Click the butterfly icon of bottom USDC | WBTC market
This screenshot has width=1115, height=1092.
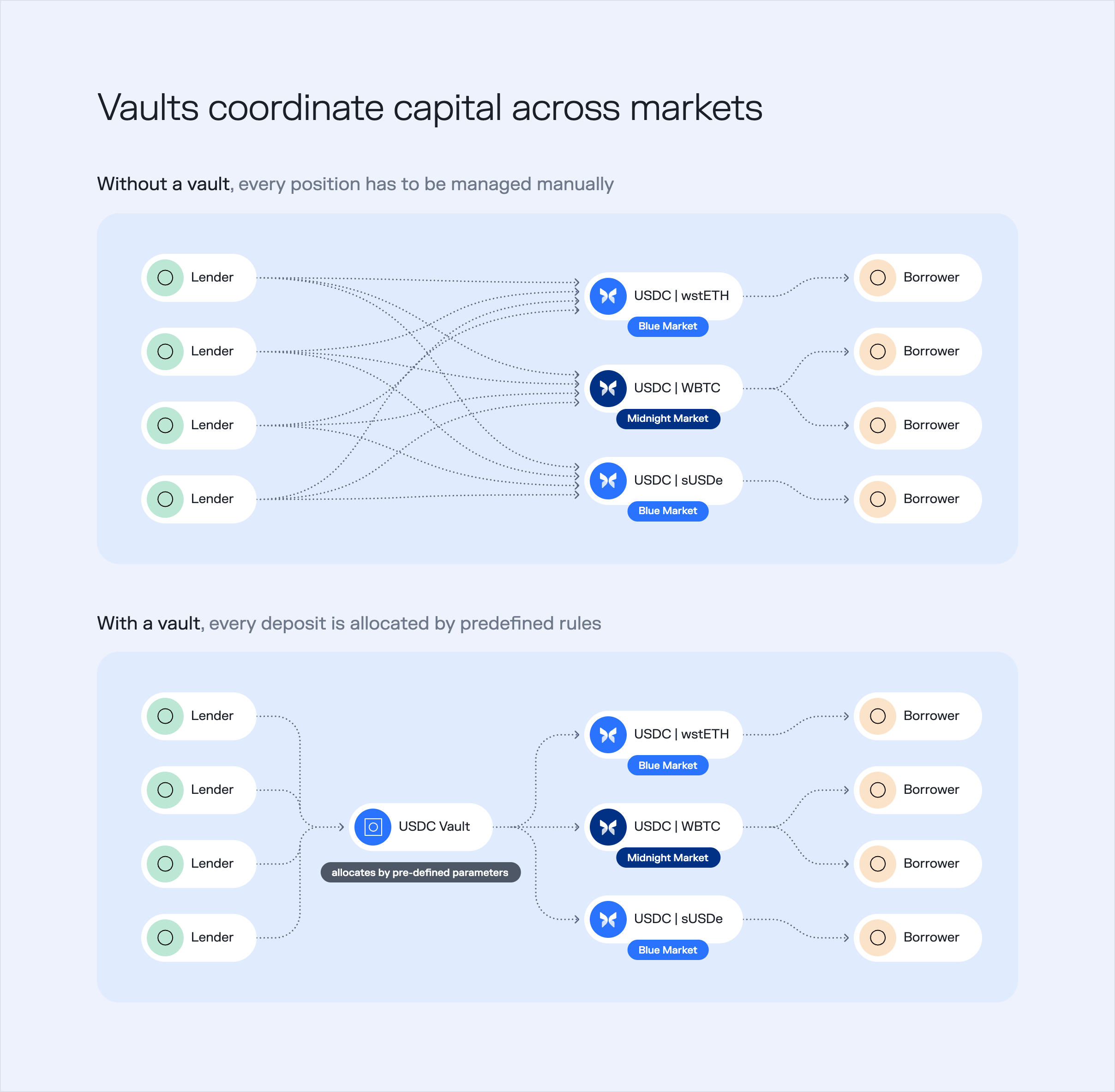click(608, 827)
